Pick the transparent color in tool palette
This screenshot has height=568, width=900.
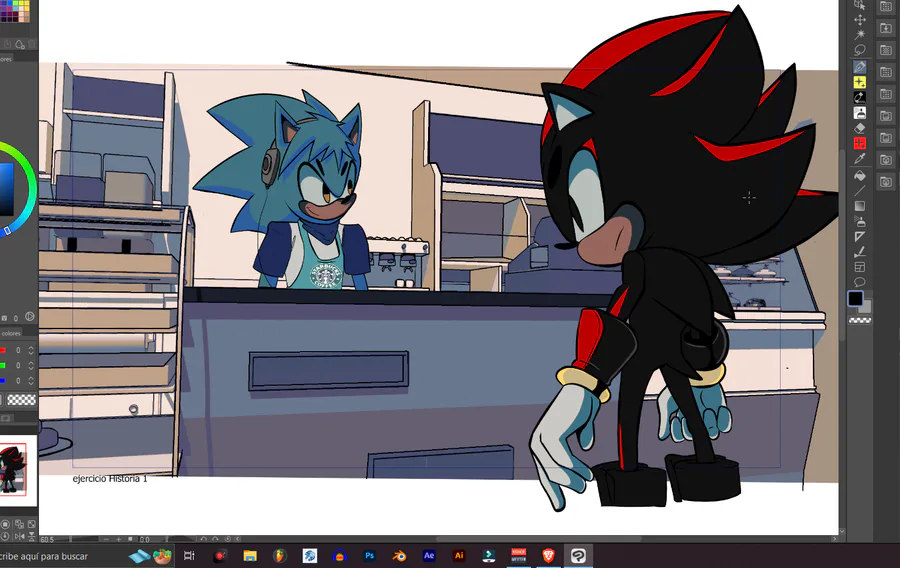[x=860, y=321]
